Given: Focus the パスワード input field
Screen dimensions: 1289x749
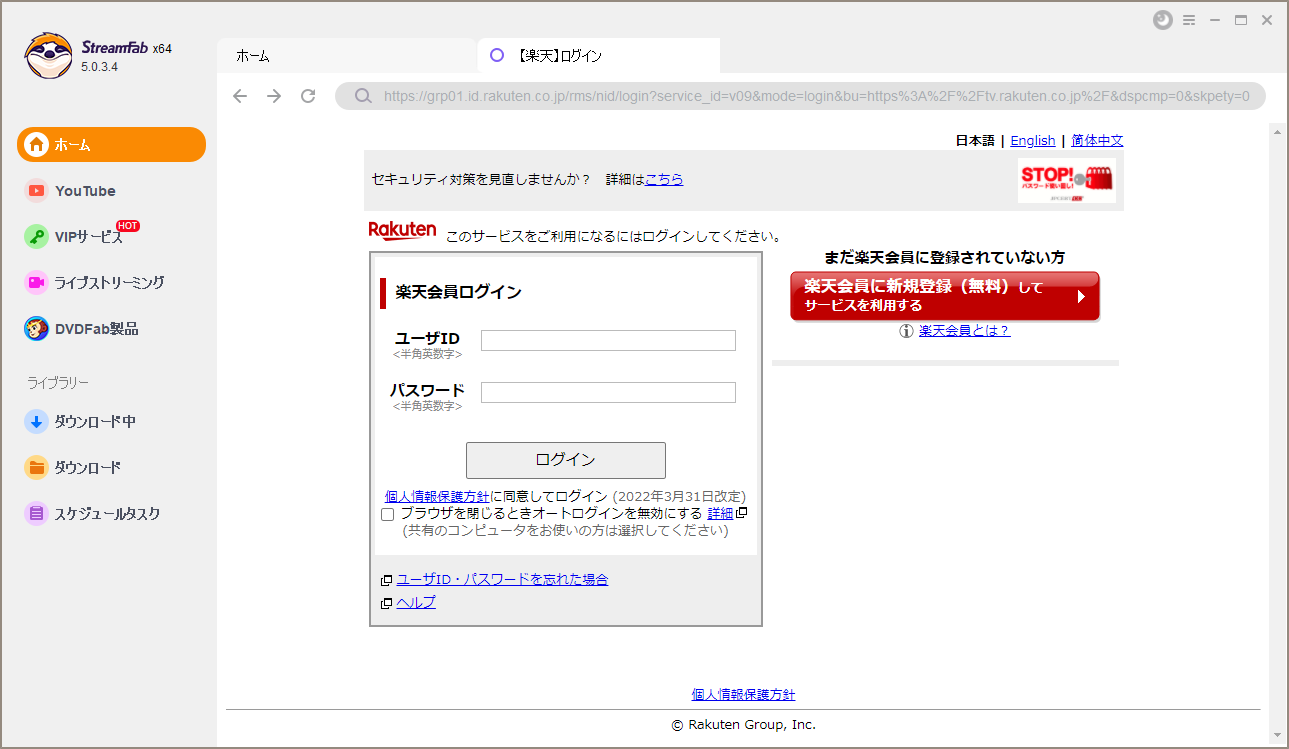Looking at the screenshot, I should tap(608, 393).
